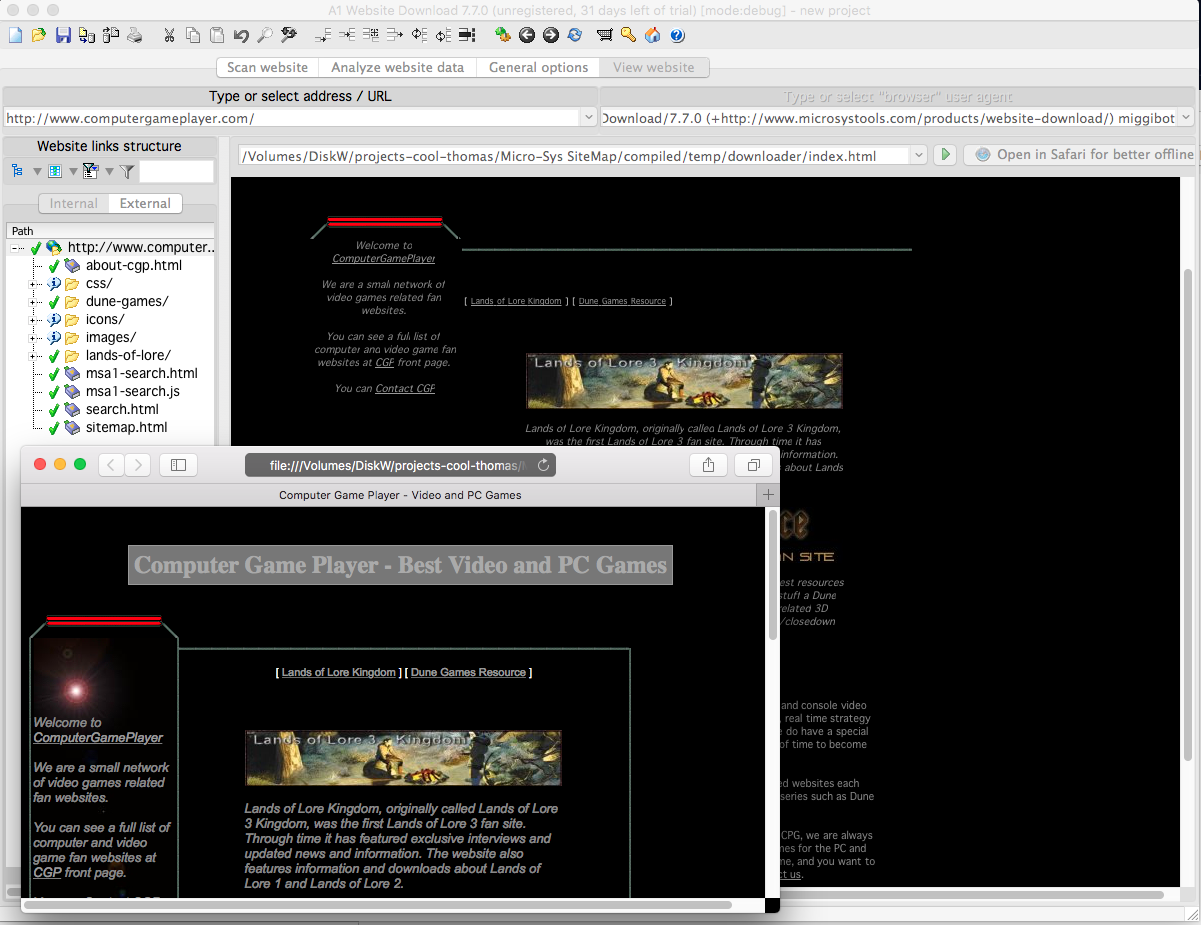Switch to External links view
Screen dimensions: 1201x925
point(145,203)
